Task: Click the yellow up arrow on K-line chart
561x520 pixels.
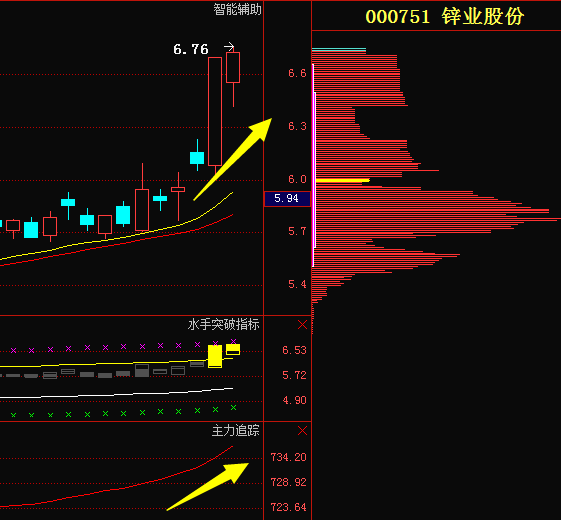Action: [x=233, y=159]
